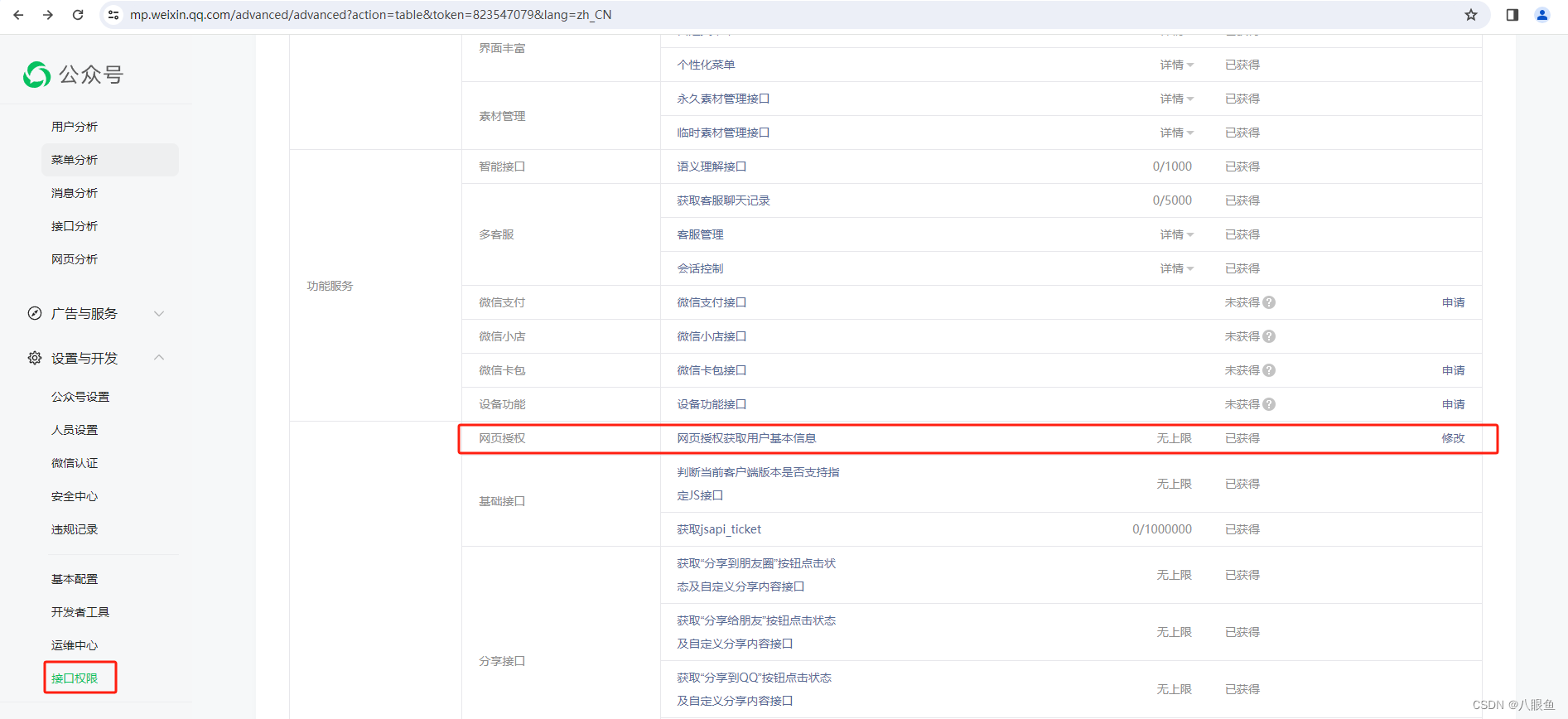Click the browser back arrow
The height and width of the screenshot is (719, 1568).
(18, 15)
